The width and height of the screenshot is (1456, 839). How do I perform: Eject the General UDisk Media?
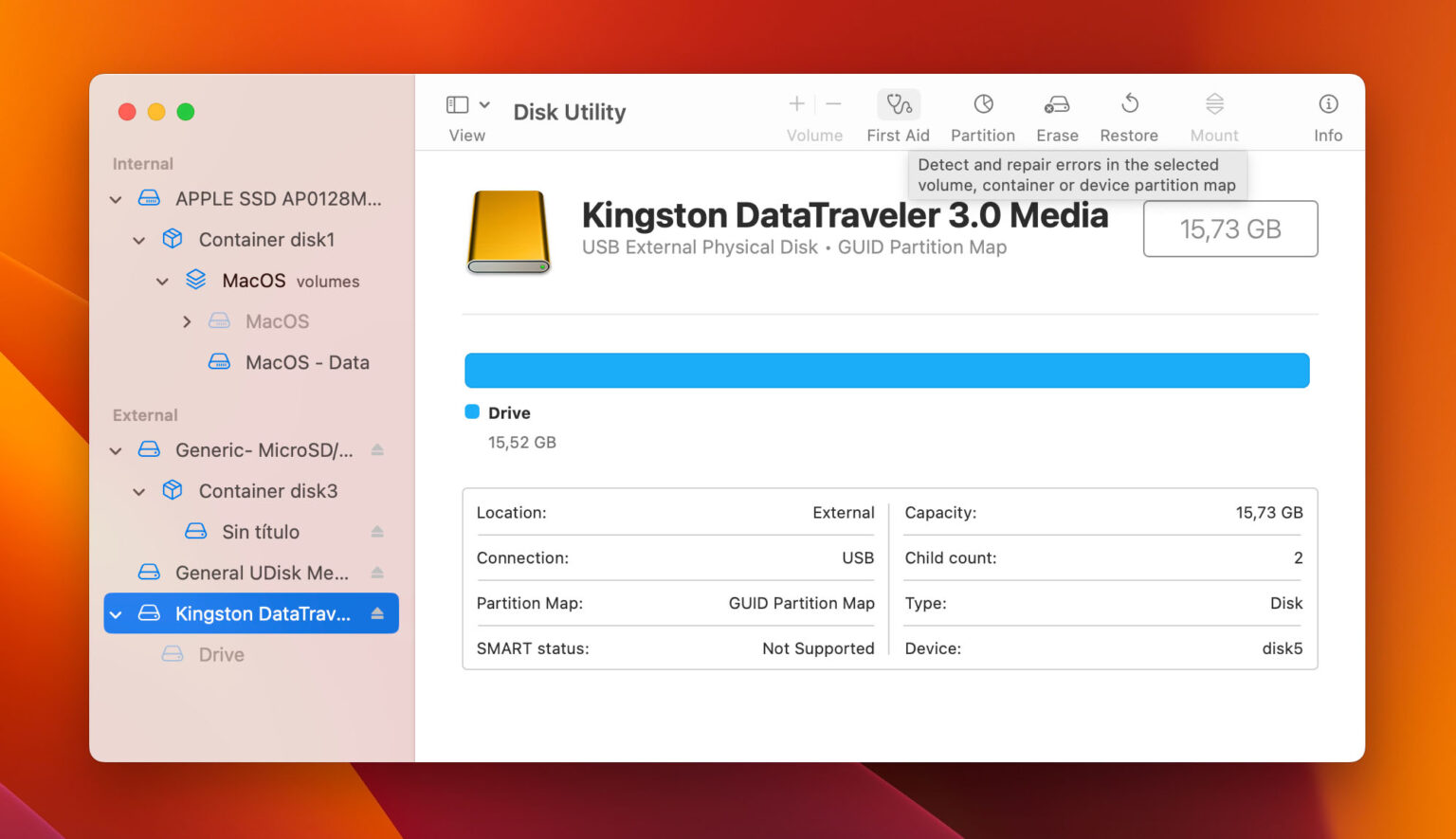(x=378, y=573)
